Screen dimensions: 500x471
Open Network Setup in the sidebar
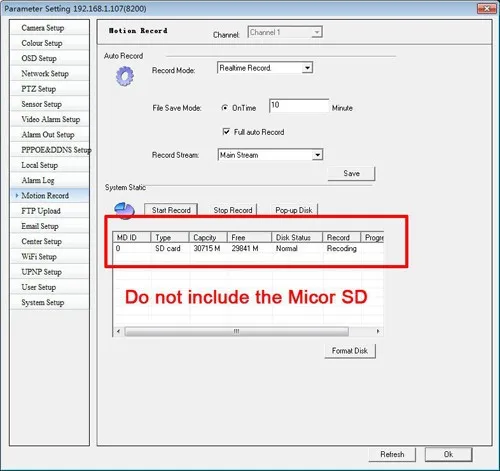[50, 74]
